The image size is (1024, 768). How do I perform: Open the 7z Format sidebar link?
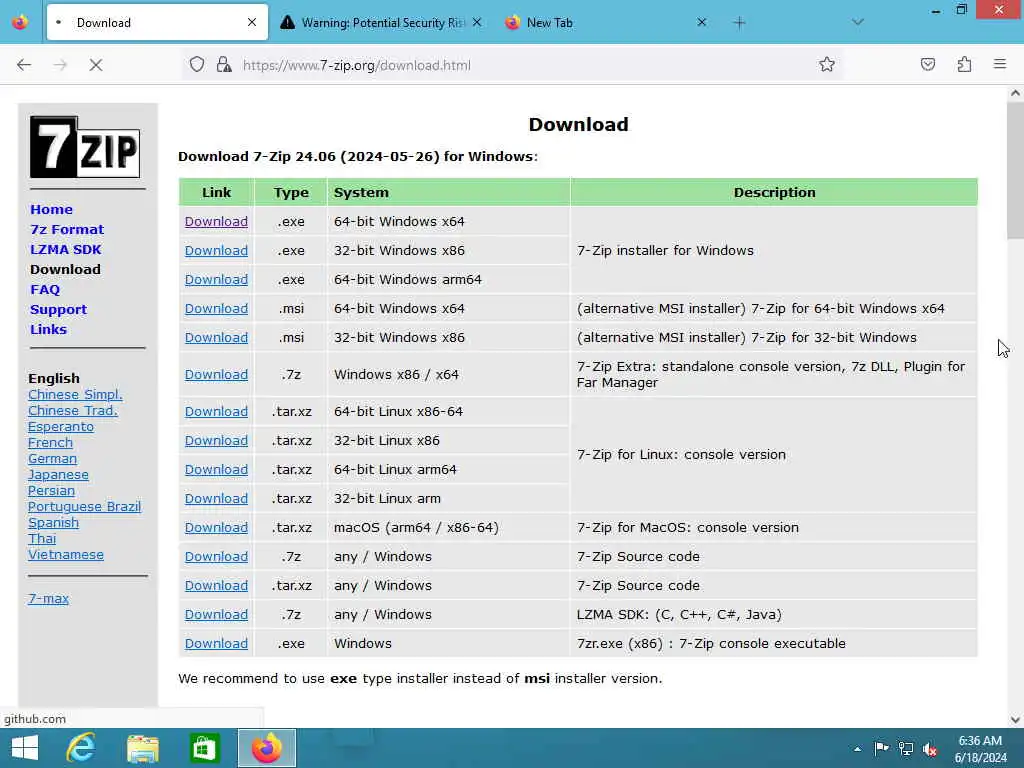point(67,229)
